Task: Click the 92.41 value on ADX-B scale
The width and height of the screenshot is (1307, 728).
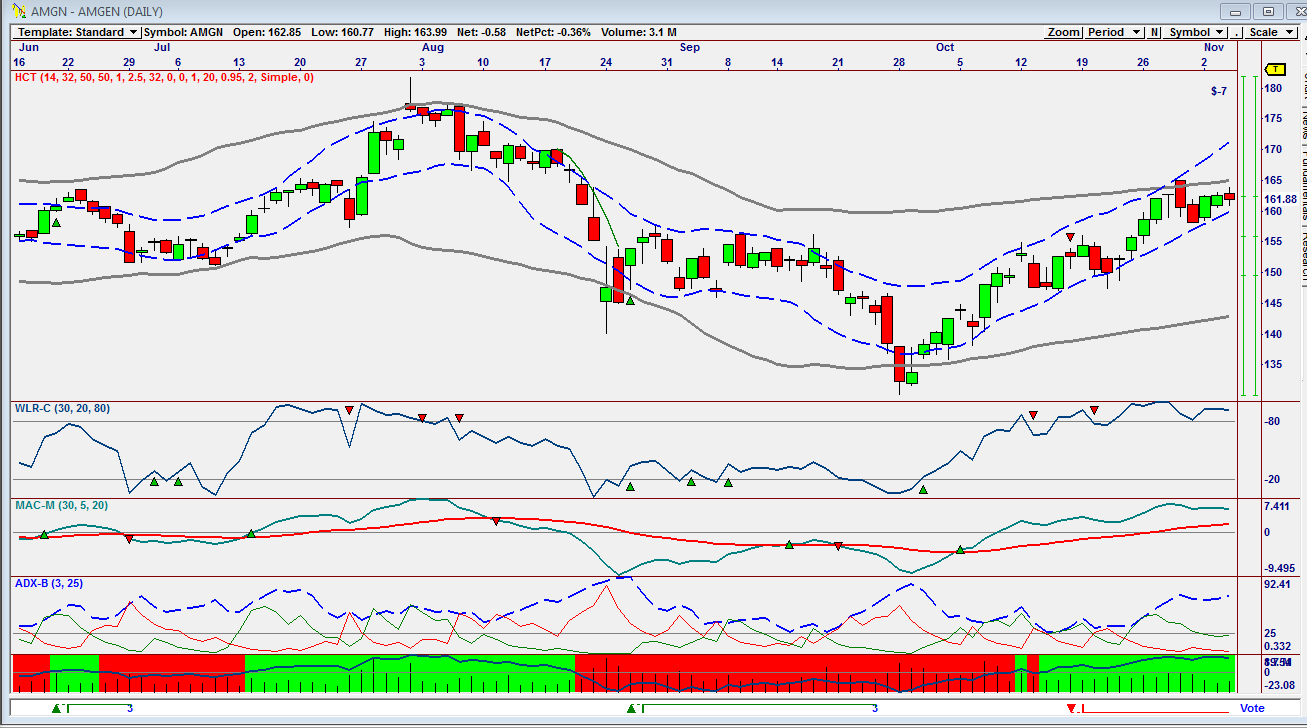Action: coord(1279,584)
